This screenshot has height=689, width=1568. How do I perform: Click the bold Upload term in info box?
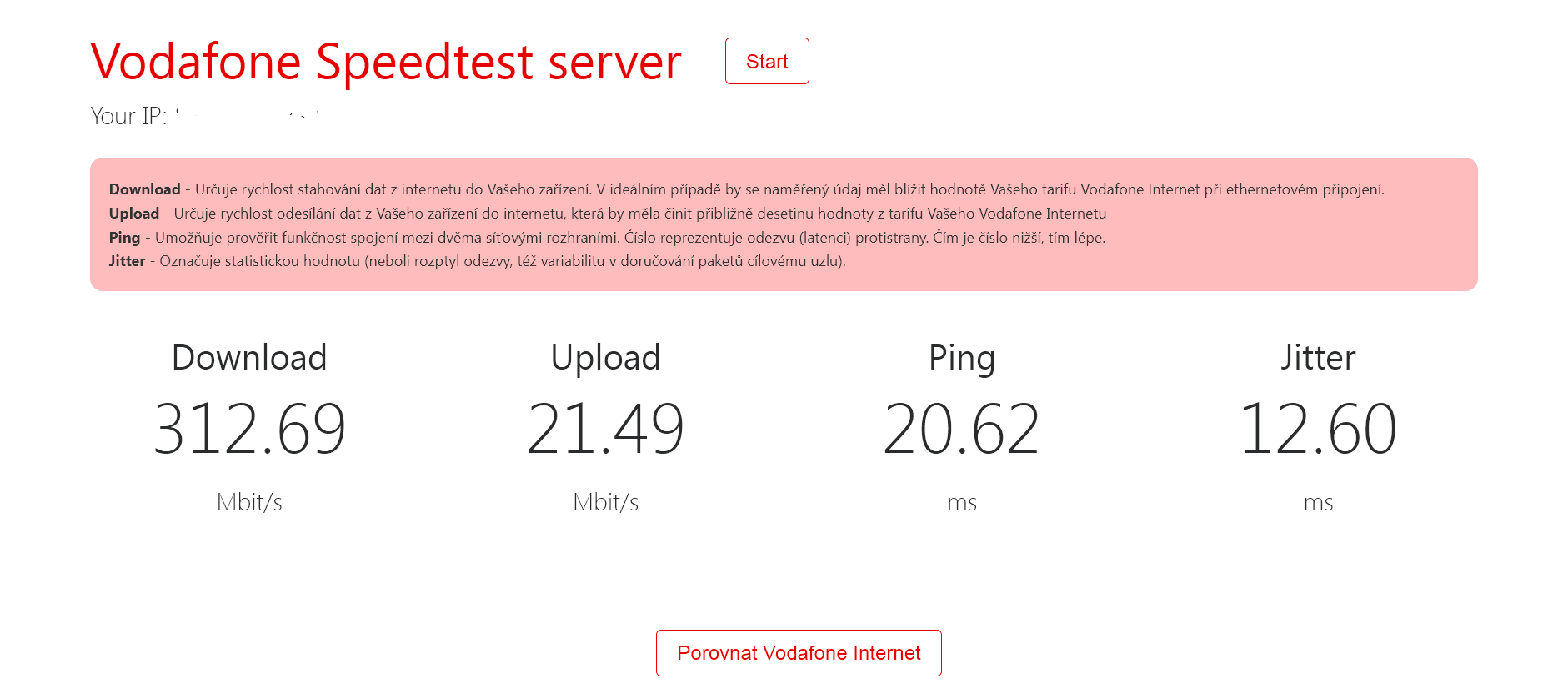pyautogui.click(x=133, y=214)
